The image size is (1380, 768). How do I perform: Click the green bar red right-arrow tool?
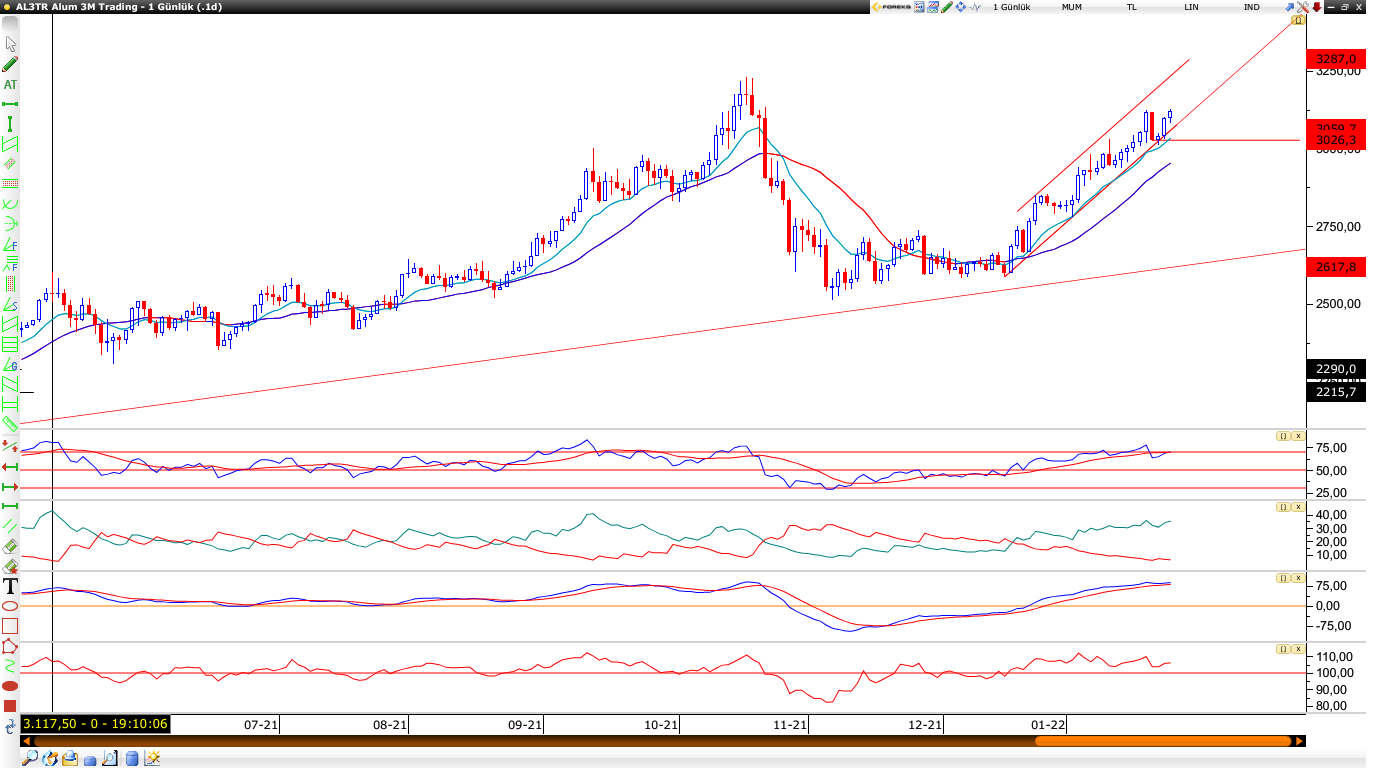[x=10, y=486]
